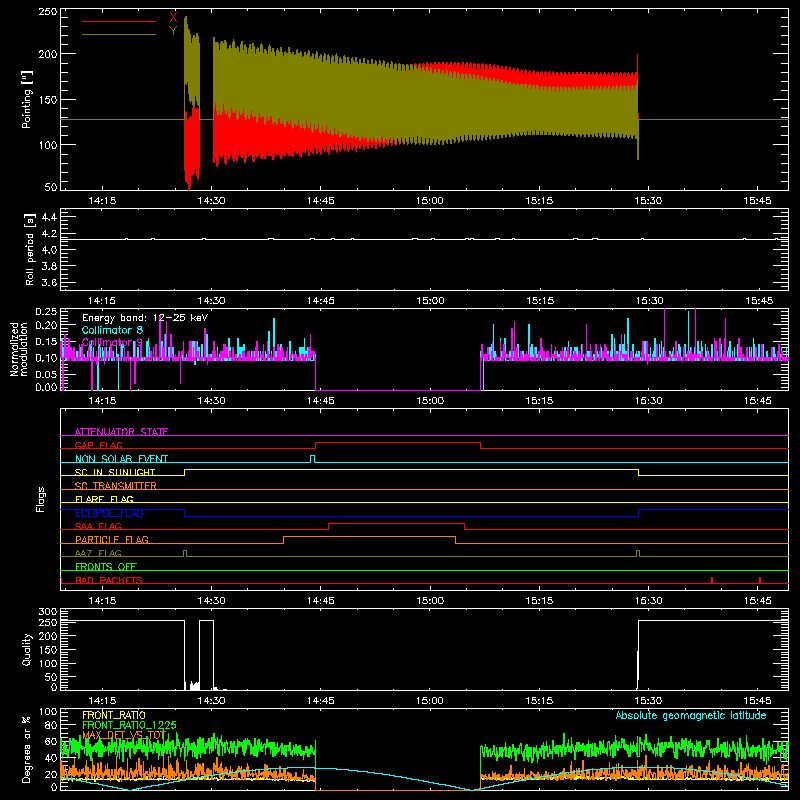The height and width of the screenshot is (800, 800).
Task: Click the cyan NON_SOLAR_EVENT pulse near 14:44
Action: coord(313,458)
